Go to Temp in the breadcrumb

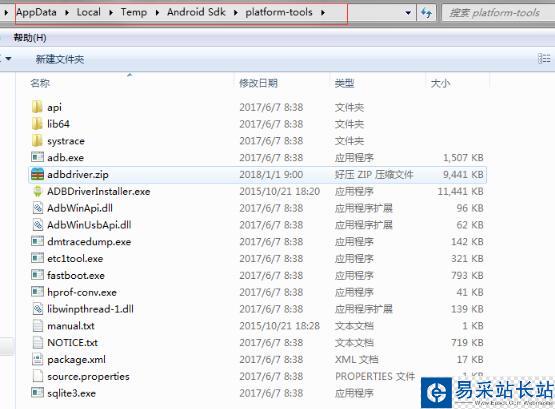pos(133,12)
